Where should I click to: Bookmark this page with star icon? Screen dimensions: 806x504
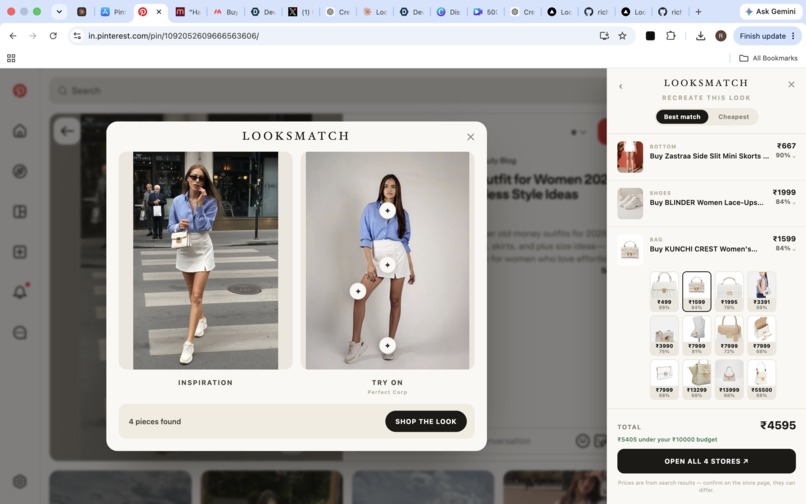coord(622,36)
